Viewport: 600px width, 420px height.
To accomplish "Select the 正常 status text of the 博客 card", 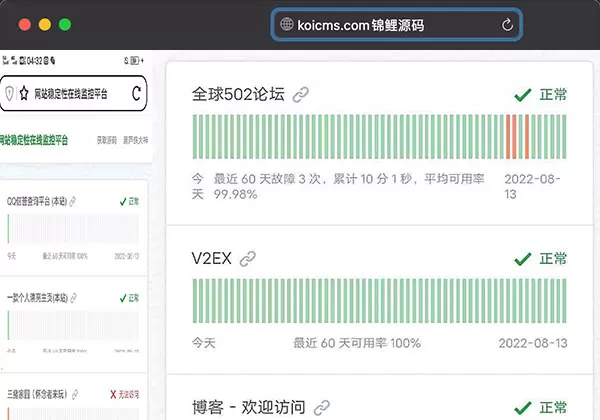I will [553, 407].
